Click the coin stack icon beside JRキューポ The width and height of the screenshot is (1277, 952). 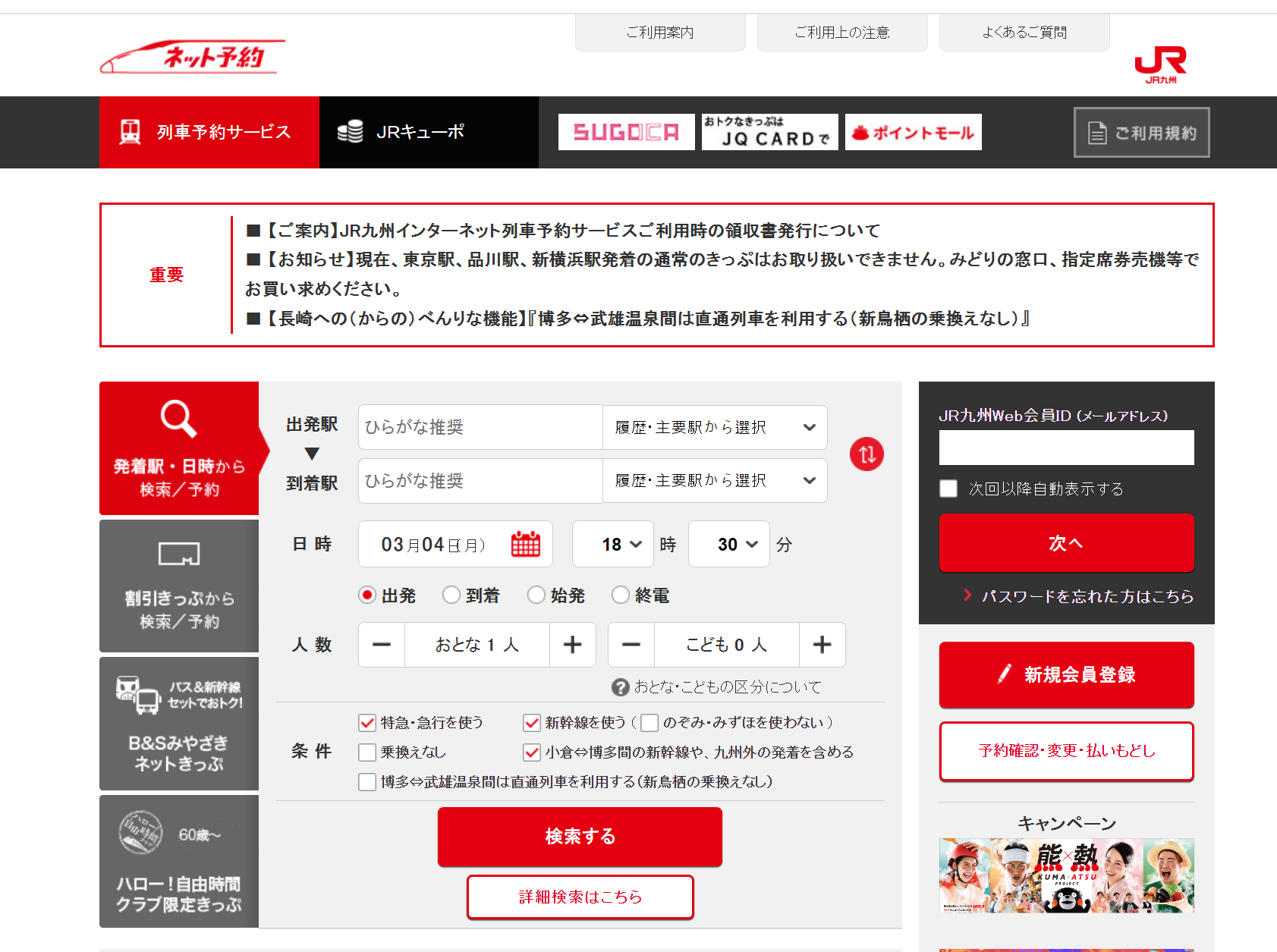[x=350, y=132]
